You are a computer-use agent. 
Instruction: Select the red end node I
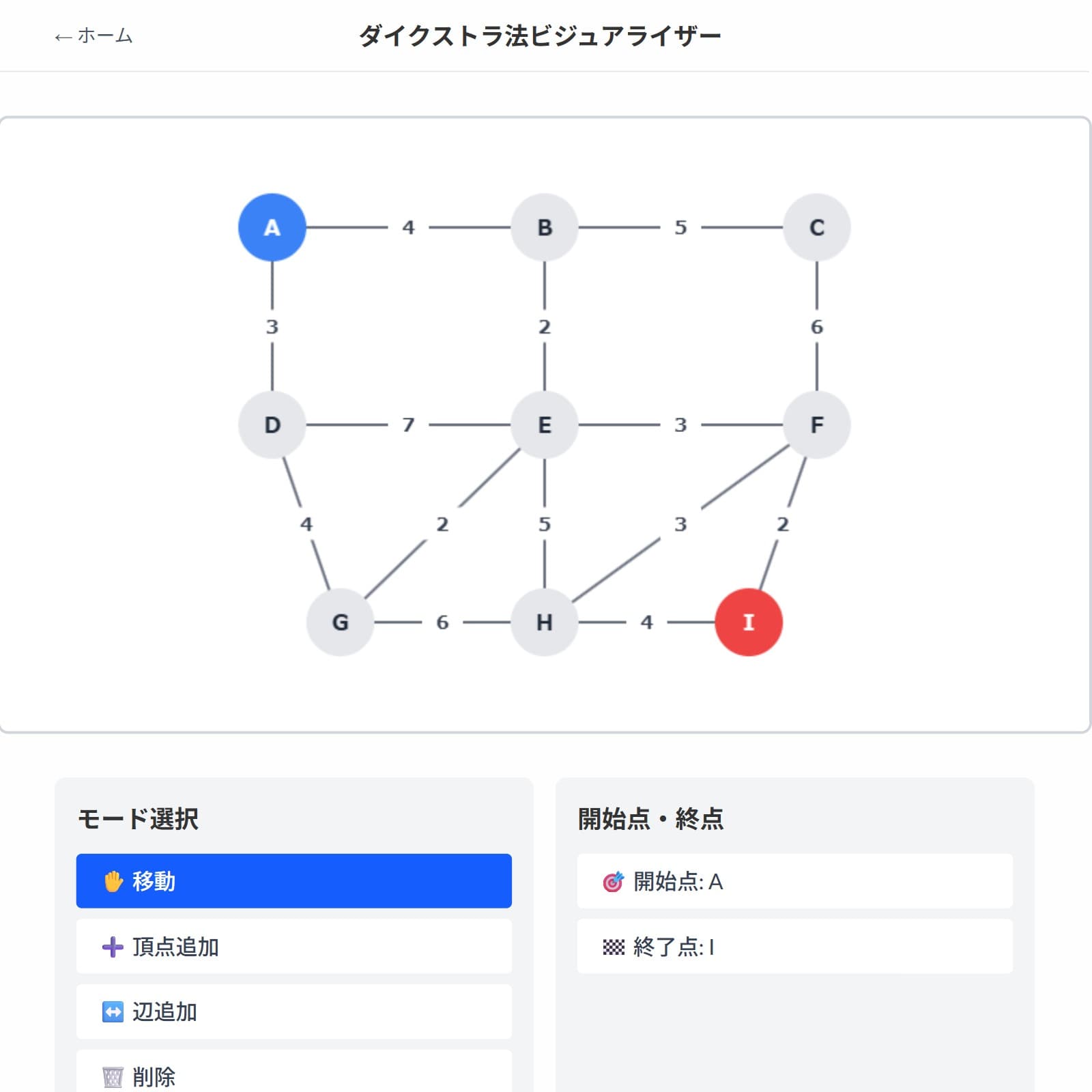click(x=748, y=622)
